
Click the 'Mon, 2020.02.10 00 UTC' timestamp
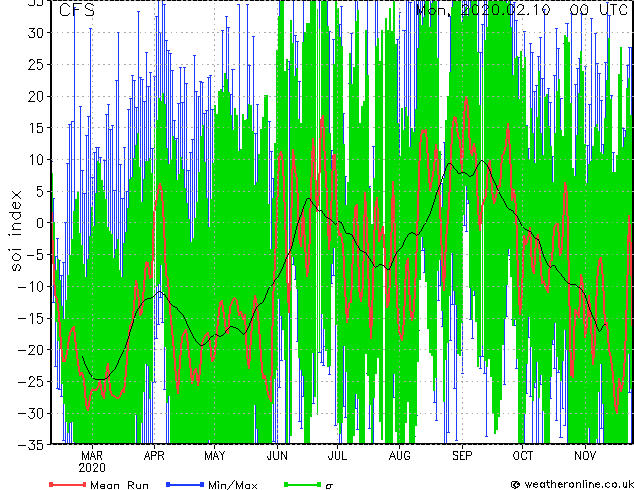[x=522, y=9]
